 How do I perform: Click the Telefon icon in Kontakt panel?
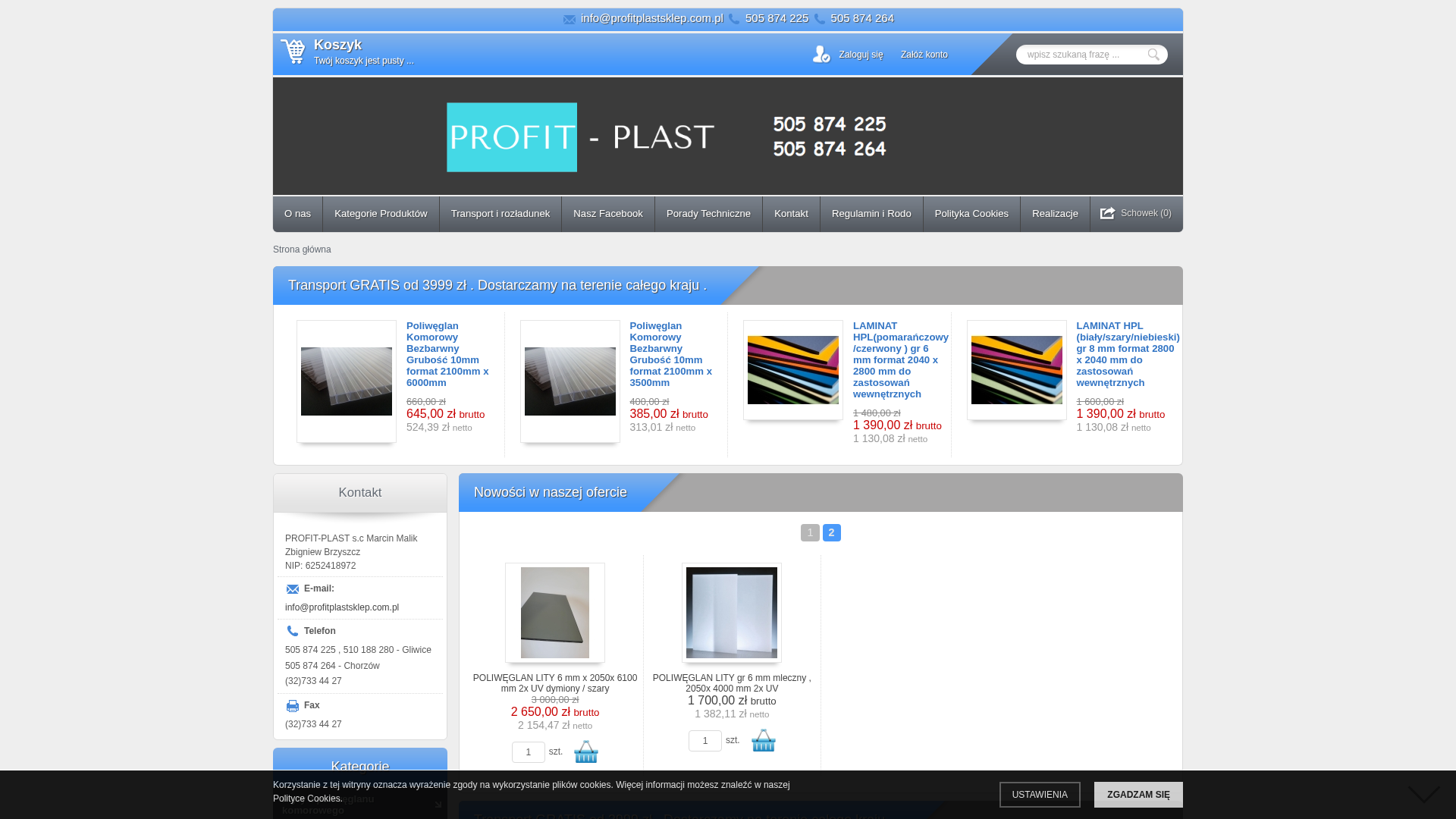click(293, 631)
